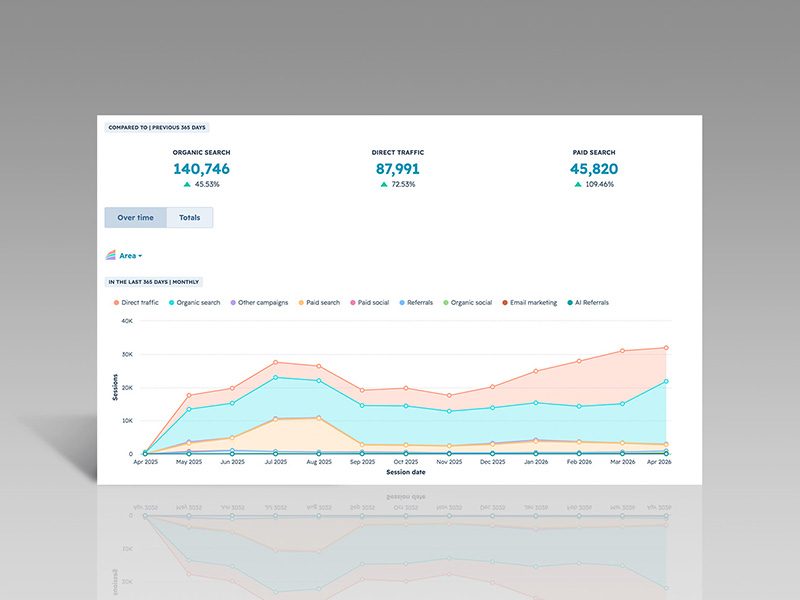Screen dimensions: 800x600
Task: Click the Direct Traffic metric heading
Action: click(x=397, y=152)
